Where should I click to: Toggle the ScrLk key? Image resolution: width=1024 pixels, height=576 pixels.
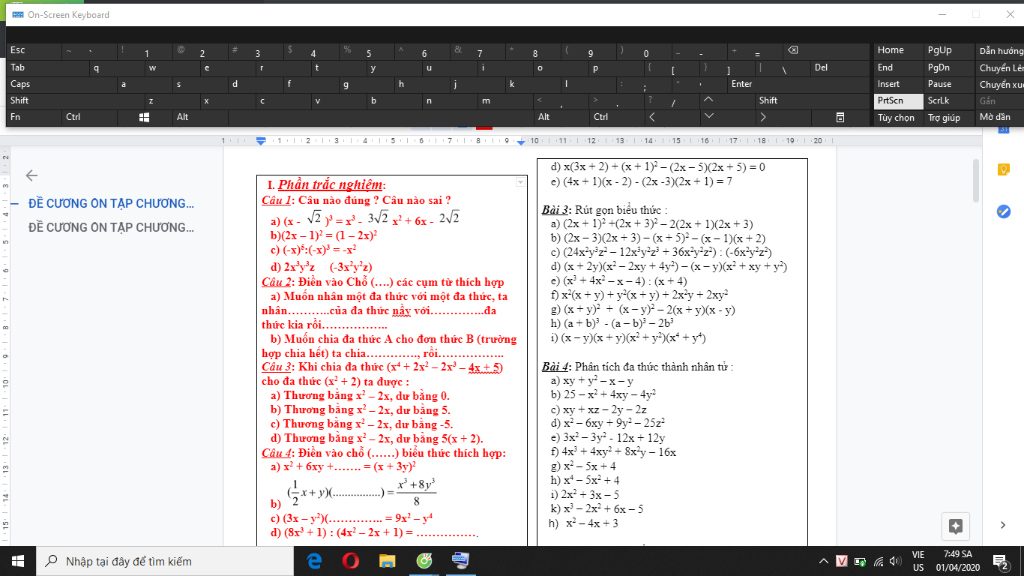pyautogui.click(x=948, y=101)
